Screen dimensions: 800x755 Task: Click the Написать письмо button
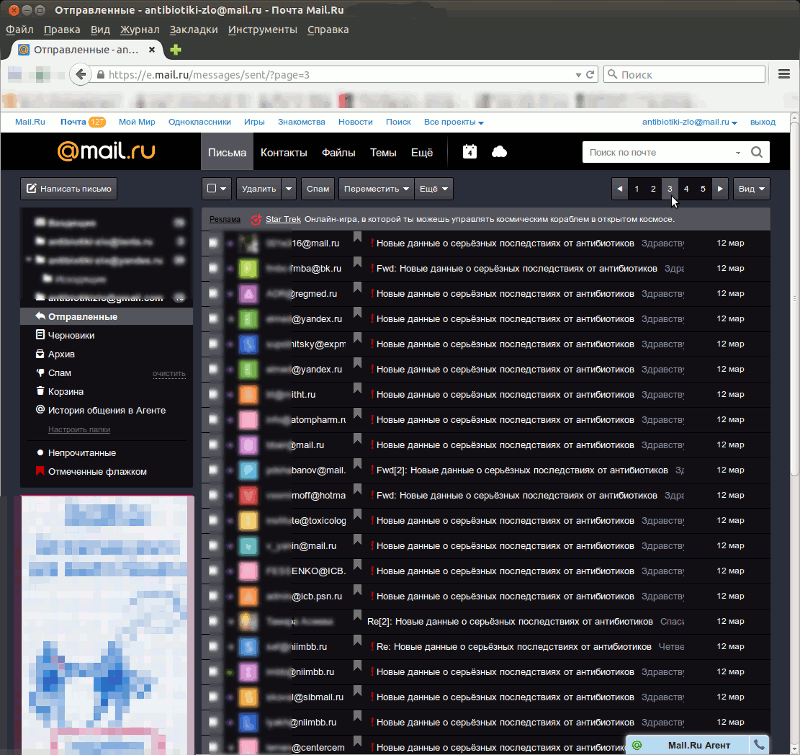pos(69,189)
